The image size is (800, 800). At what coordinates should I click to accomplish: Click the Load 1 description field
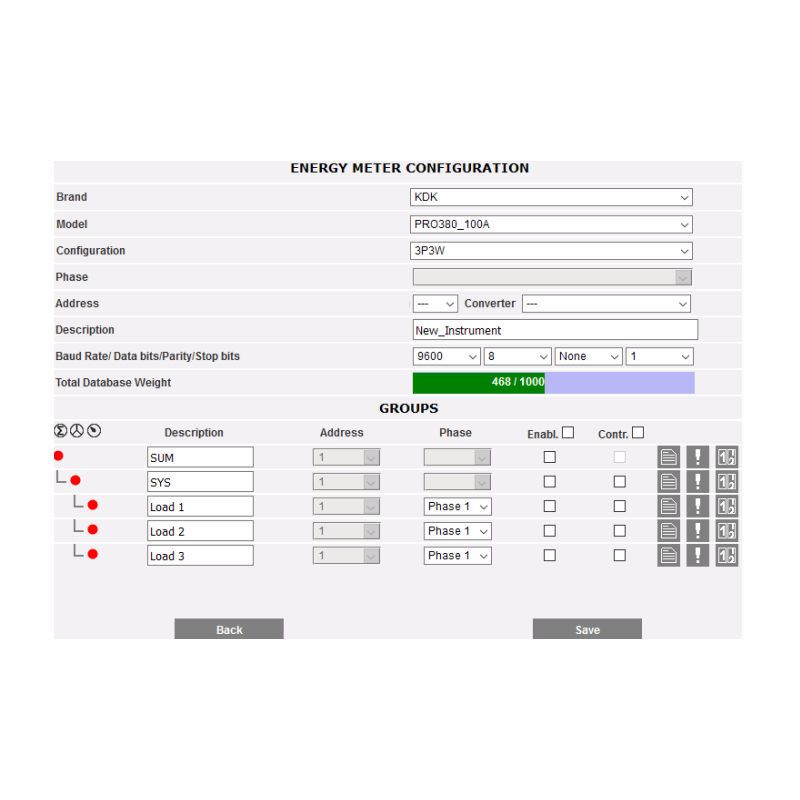tap(200, 506)
